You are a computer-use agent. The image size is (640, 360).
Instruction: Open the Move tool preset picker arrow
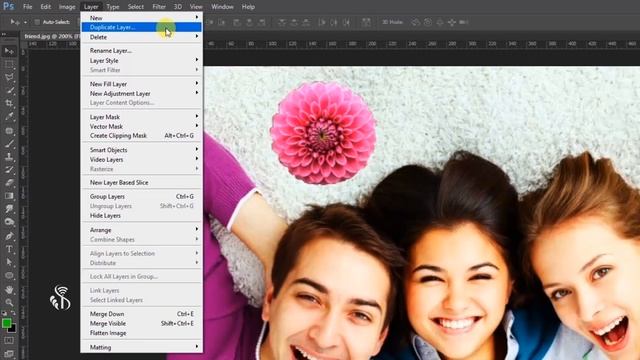pyautogui.click(x=25, y=22)
